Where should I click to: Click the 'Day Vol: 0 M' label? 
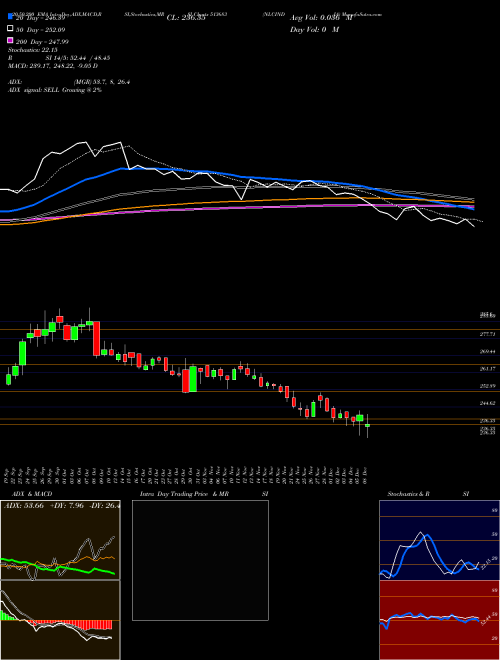coord(314,29)
